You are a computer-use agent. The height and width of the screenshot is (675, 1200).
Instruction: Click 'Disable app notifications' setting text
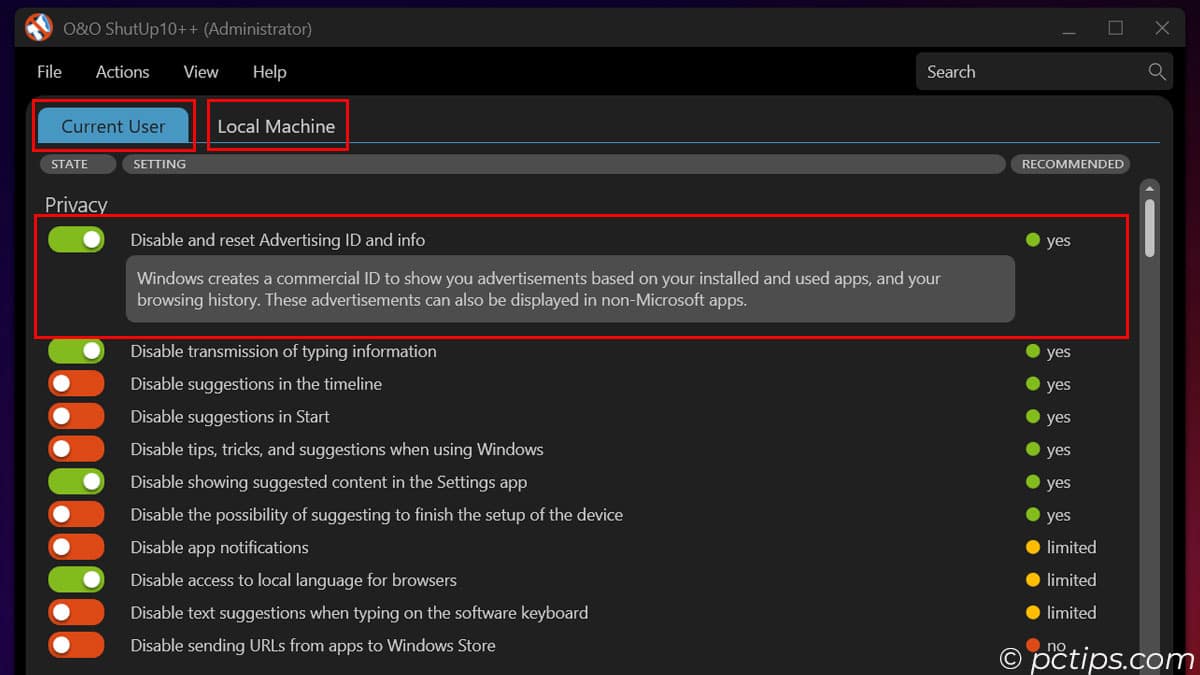coord(219,547)
